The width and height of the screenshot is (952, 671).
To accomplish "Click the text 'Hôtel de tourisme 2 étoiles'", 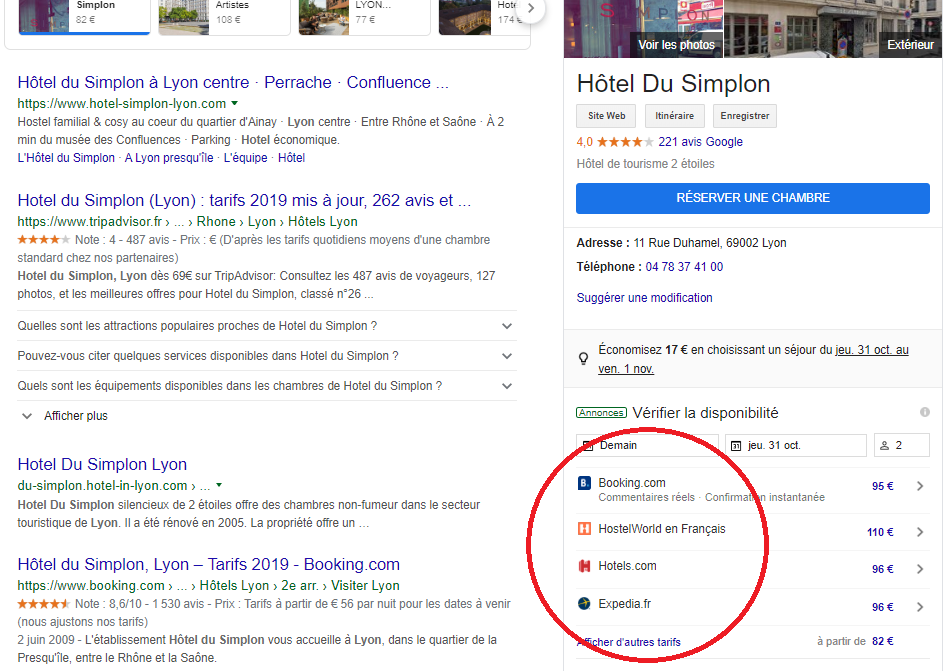I will tap(645, 164).
